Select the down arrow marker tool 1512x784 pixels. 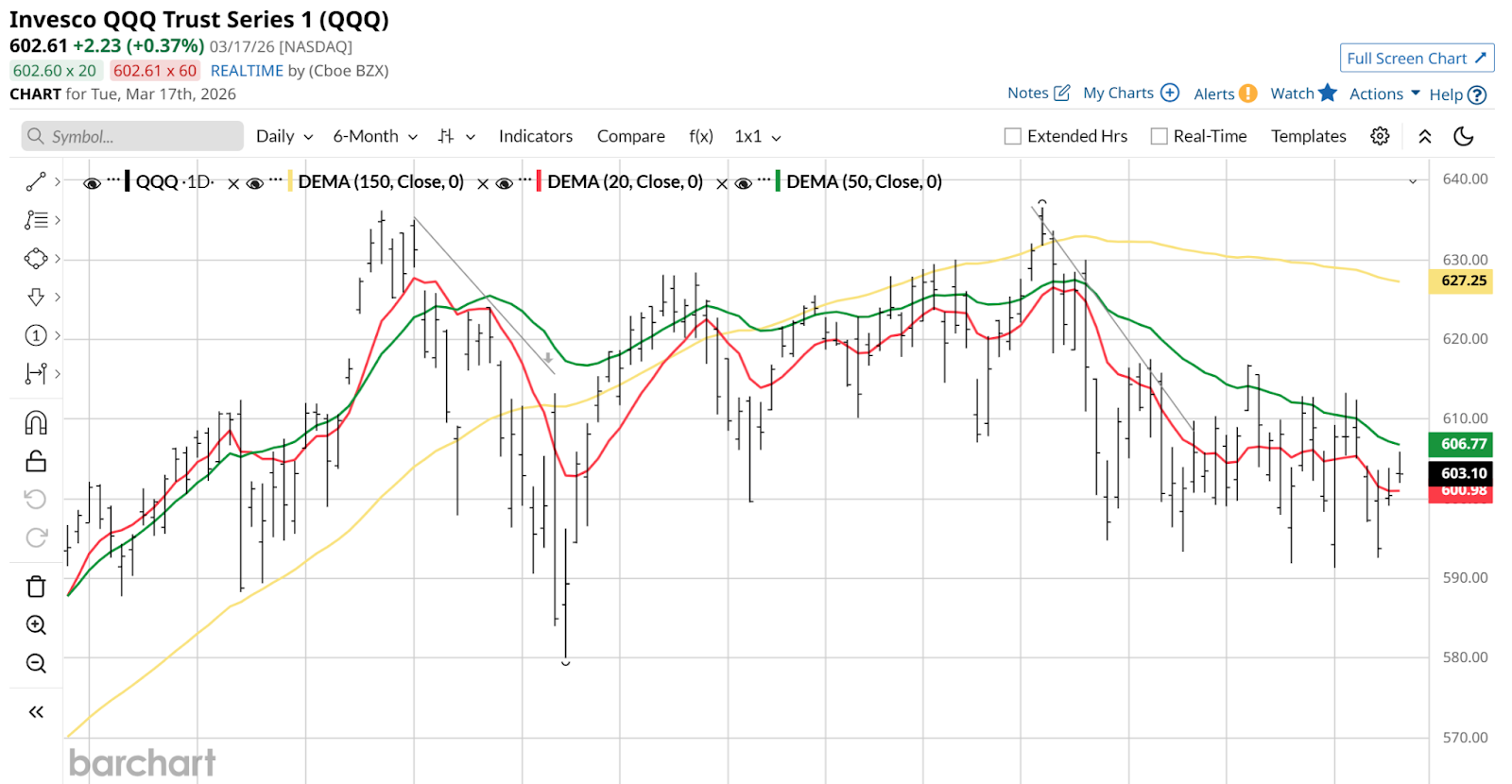pos(36,298)
